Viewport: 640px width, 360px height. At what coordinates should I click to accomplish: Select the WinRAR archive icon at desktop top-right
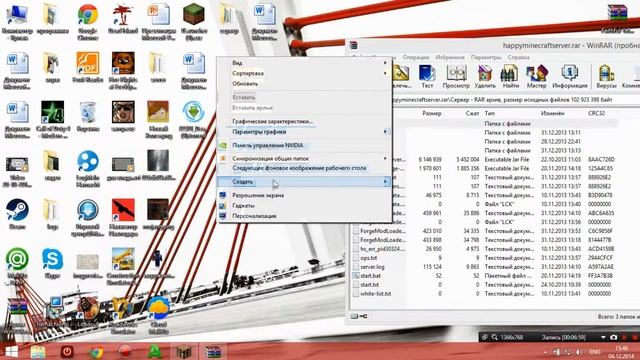[617, 18]
